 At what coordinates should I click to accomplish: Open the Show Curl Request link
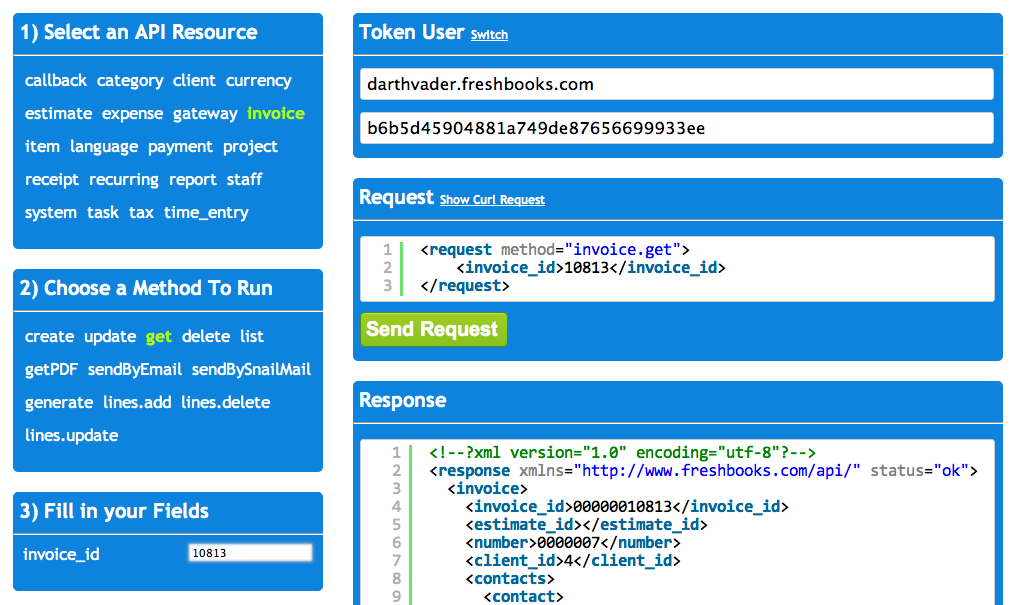pyautogui.click(x=492, y=200)
